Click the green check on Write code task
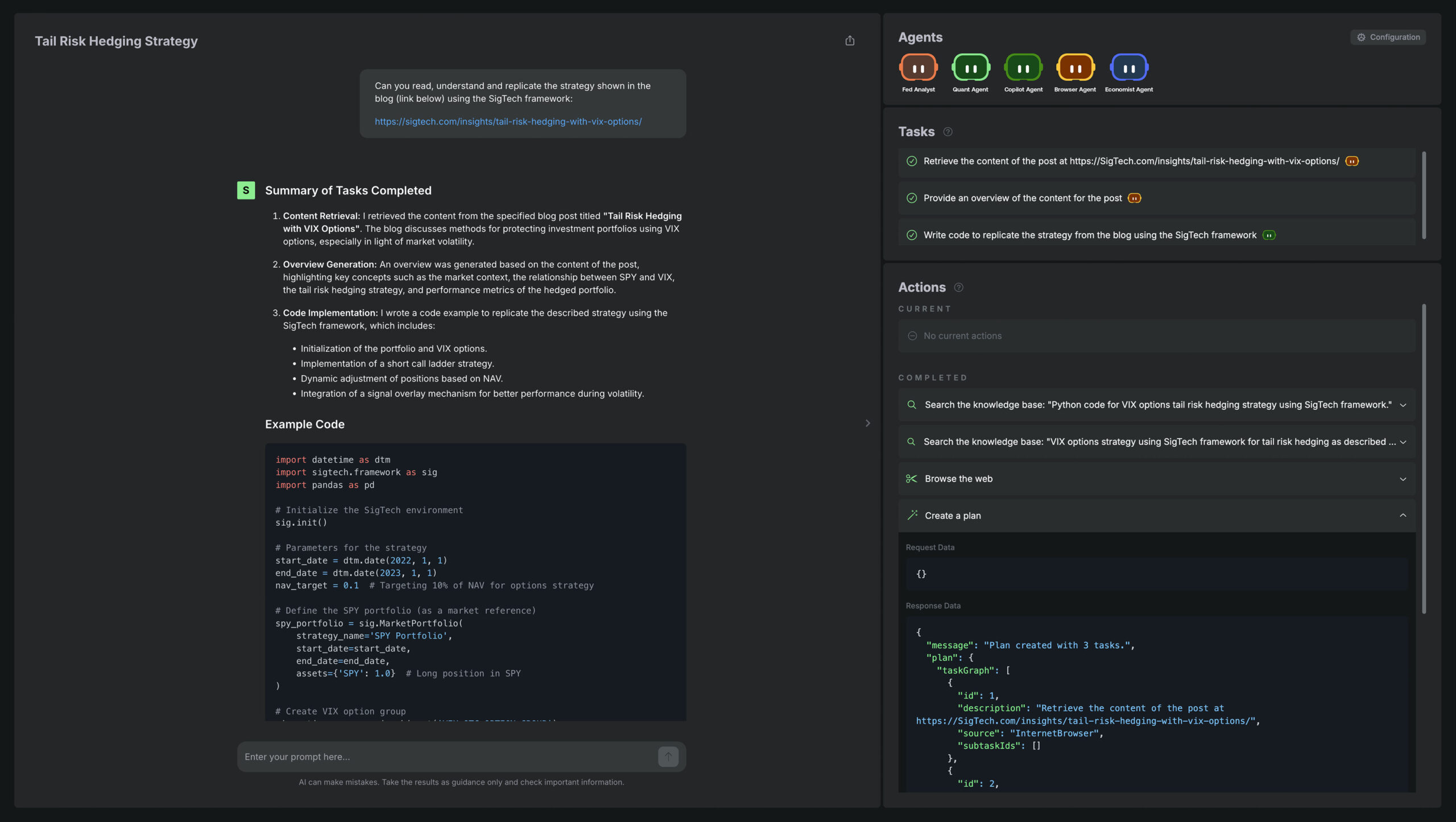Viewport: 1456px width, 822px height. click(x=912, y=235)
